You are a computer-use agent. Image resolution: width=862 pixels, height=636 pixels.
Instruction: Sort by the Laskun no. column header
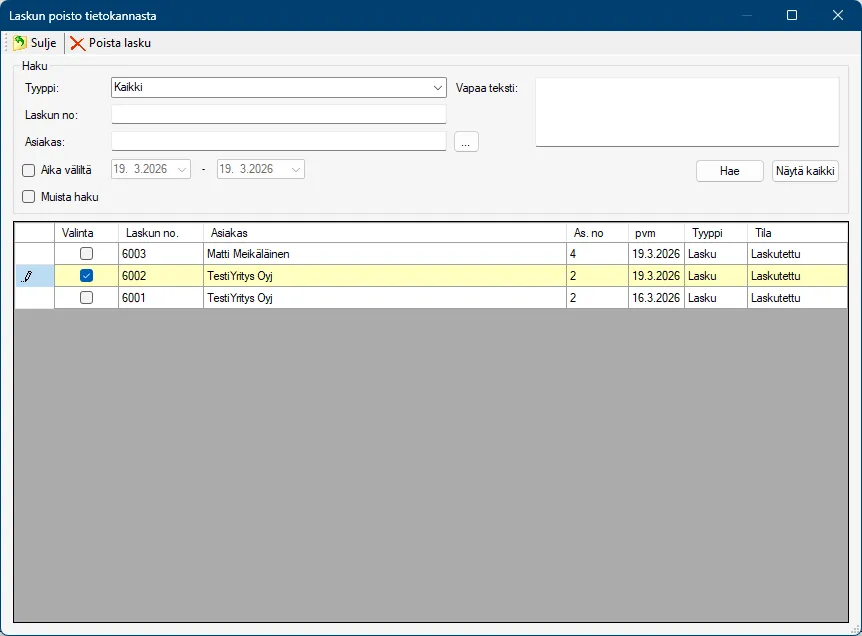point(159,233)
